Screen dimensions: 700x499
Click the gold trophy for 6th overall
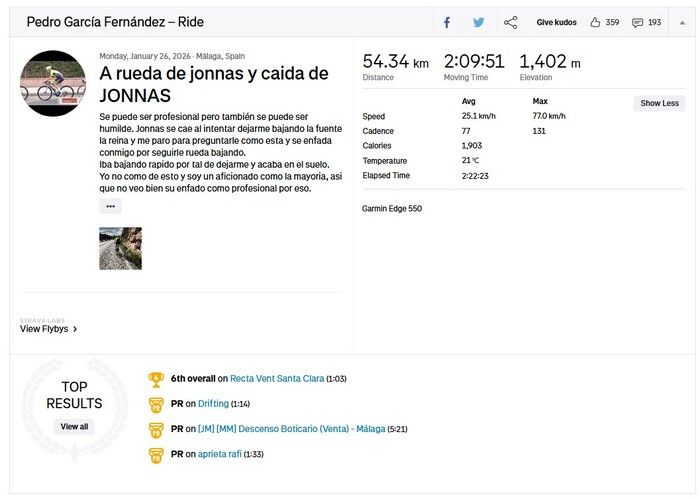[x=156, y=379]
